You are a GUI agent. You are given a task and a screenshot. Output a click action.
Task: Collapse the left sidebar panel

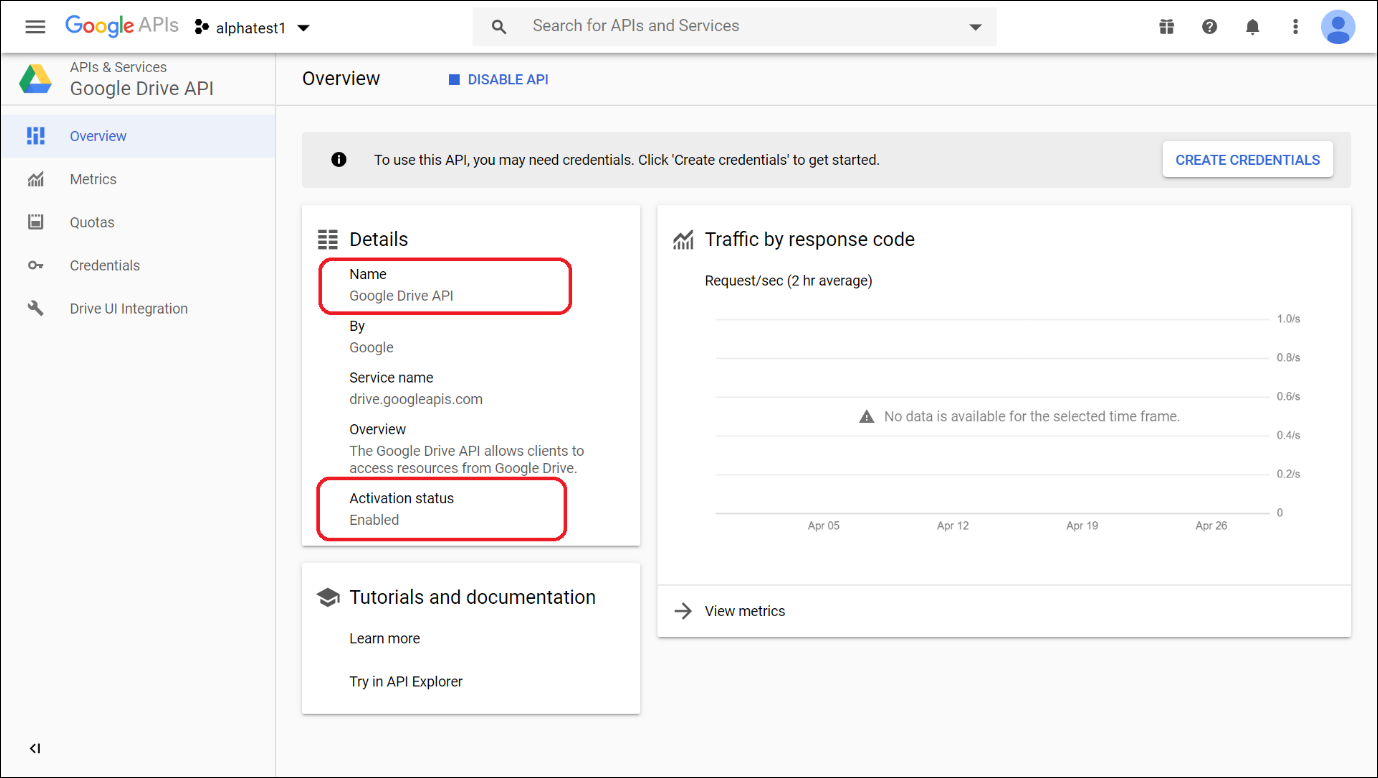(x=35, y=748)
